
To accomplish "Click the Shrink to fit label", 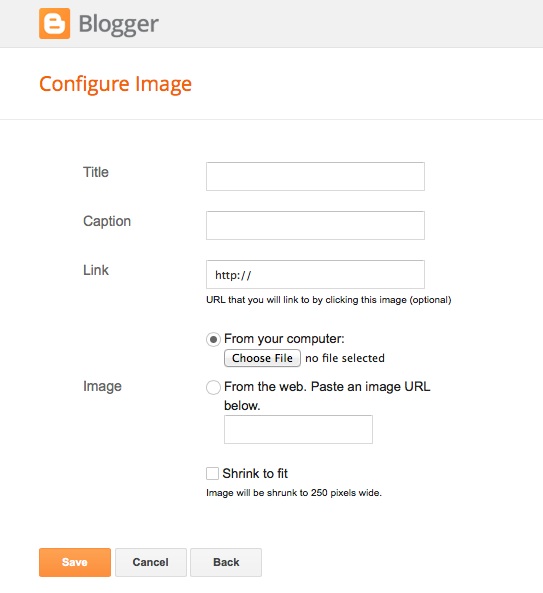I will coord(255,473).
